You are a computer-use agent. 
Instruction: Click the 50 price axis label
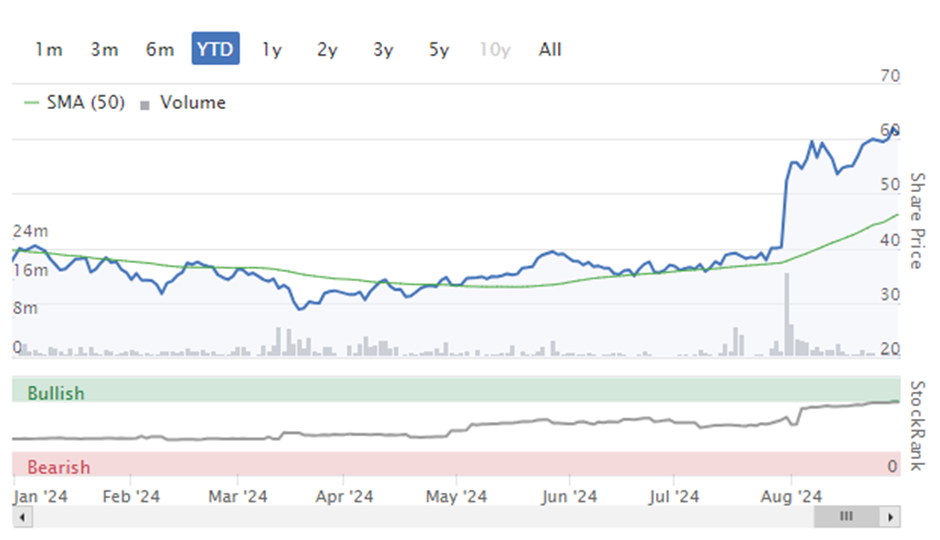890,184
